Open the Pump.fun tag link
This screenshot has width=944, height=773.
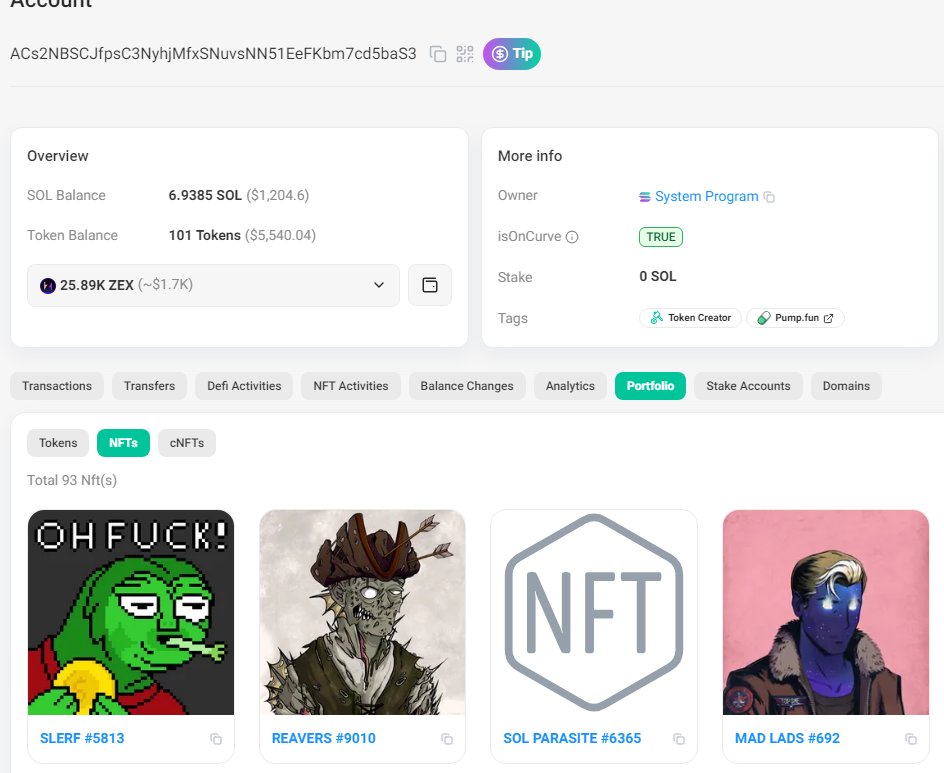tap(795, 318)
